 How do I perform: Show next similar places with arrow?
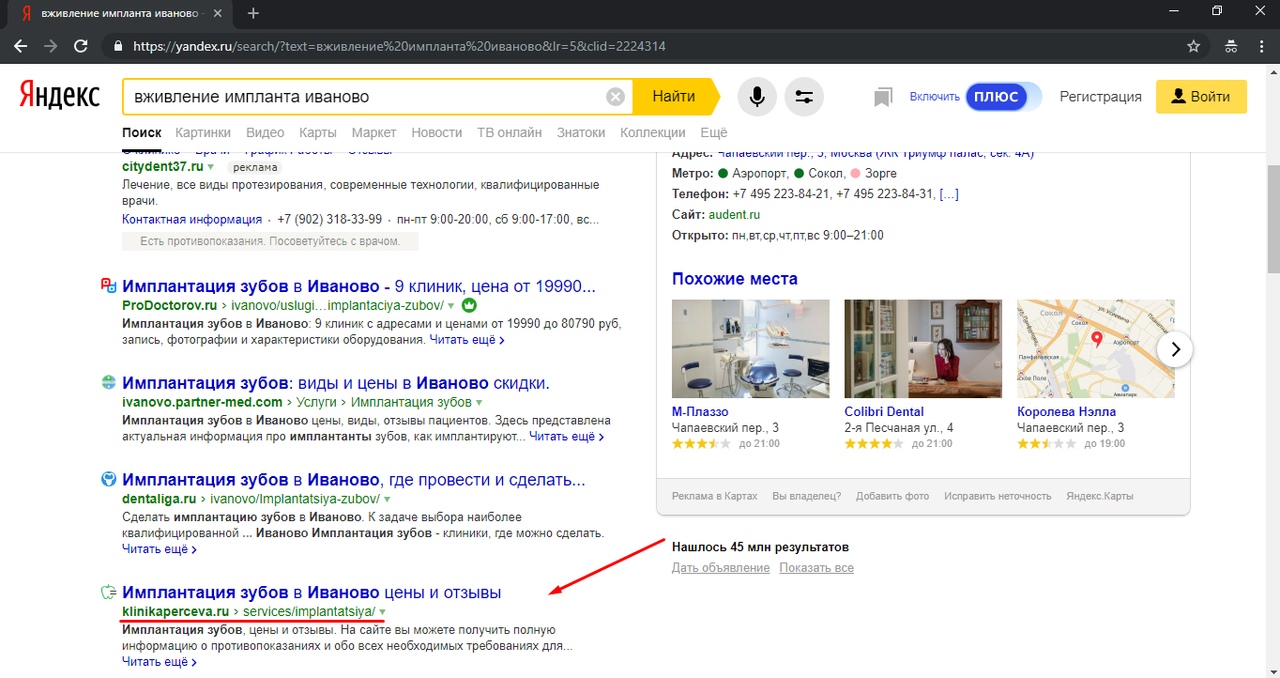[x=1175, y=349]
